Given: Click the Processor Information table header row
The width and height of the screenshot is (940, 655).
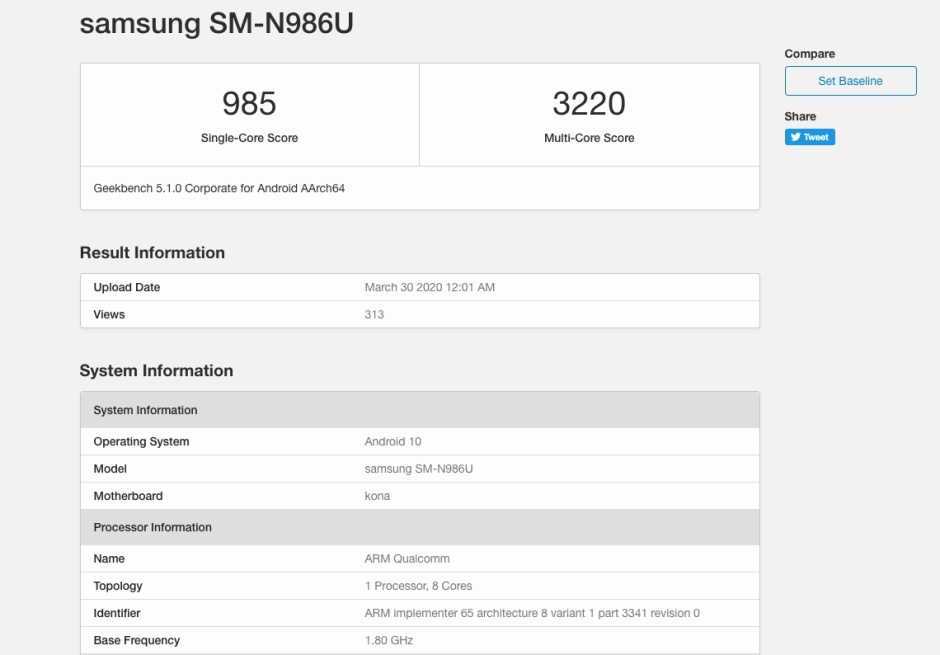Looking at the screenshot, I should click(x=419, y=527).
